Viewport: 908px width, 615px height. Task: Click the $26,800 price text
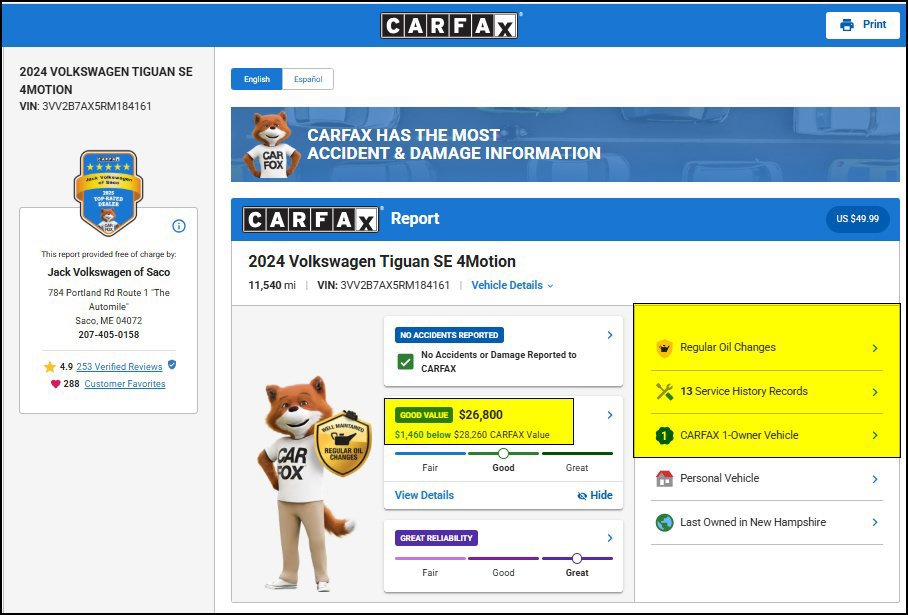coord(481,415)
